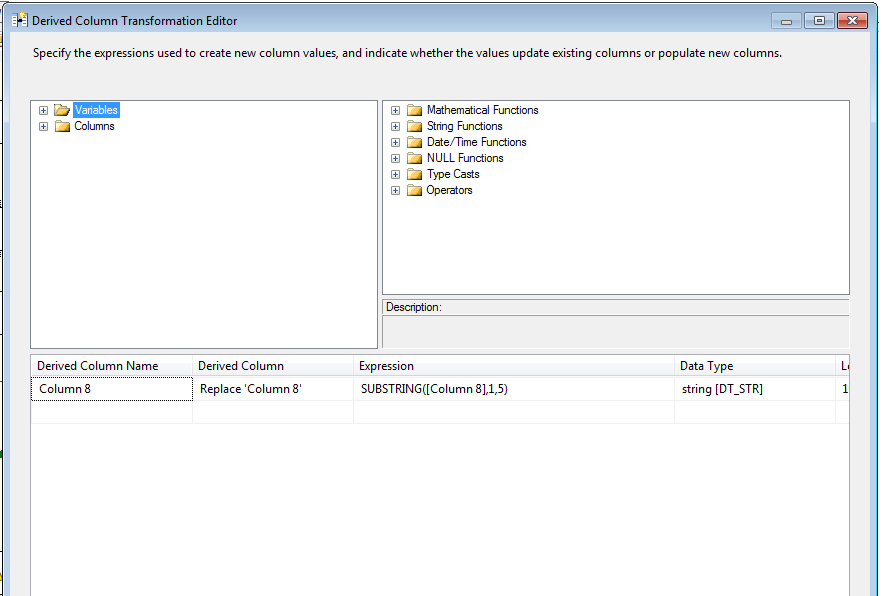Expand the Variables tree node
The image size is (882, 596).
coord(43,110)
